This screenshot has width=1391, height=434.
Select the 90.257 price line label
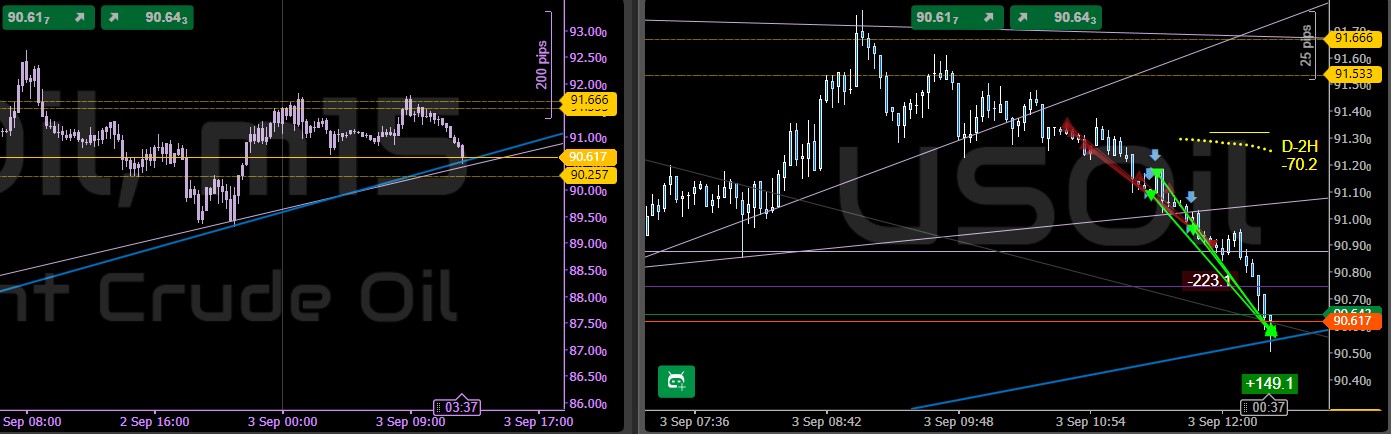click(x=589, y=175)
